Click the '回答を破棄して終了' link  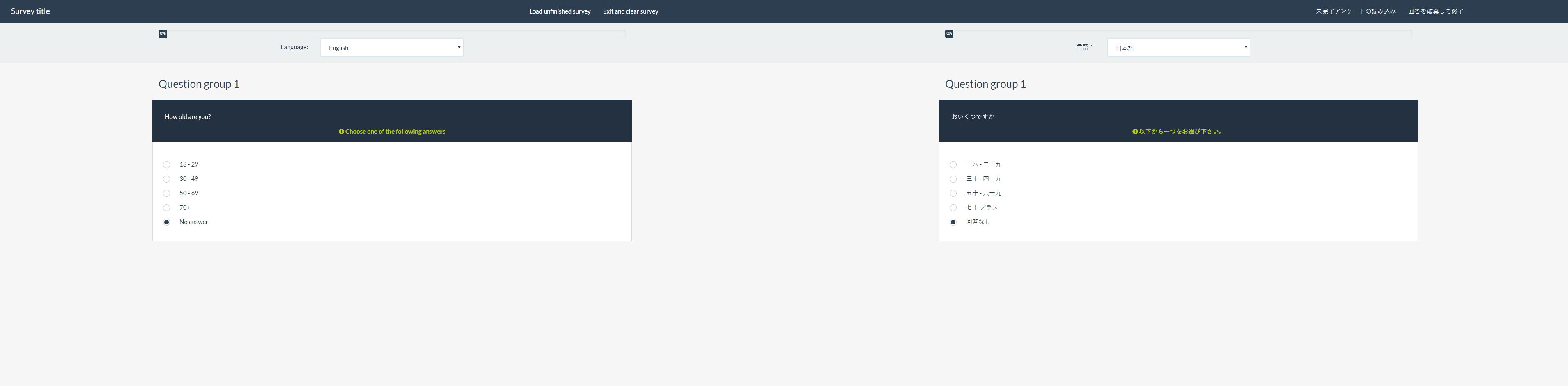coord(1435,11)
